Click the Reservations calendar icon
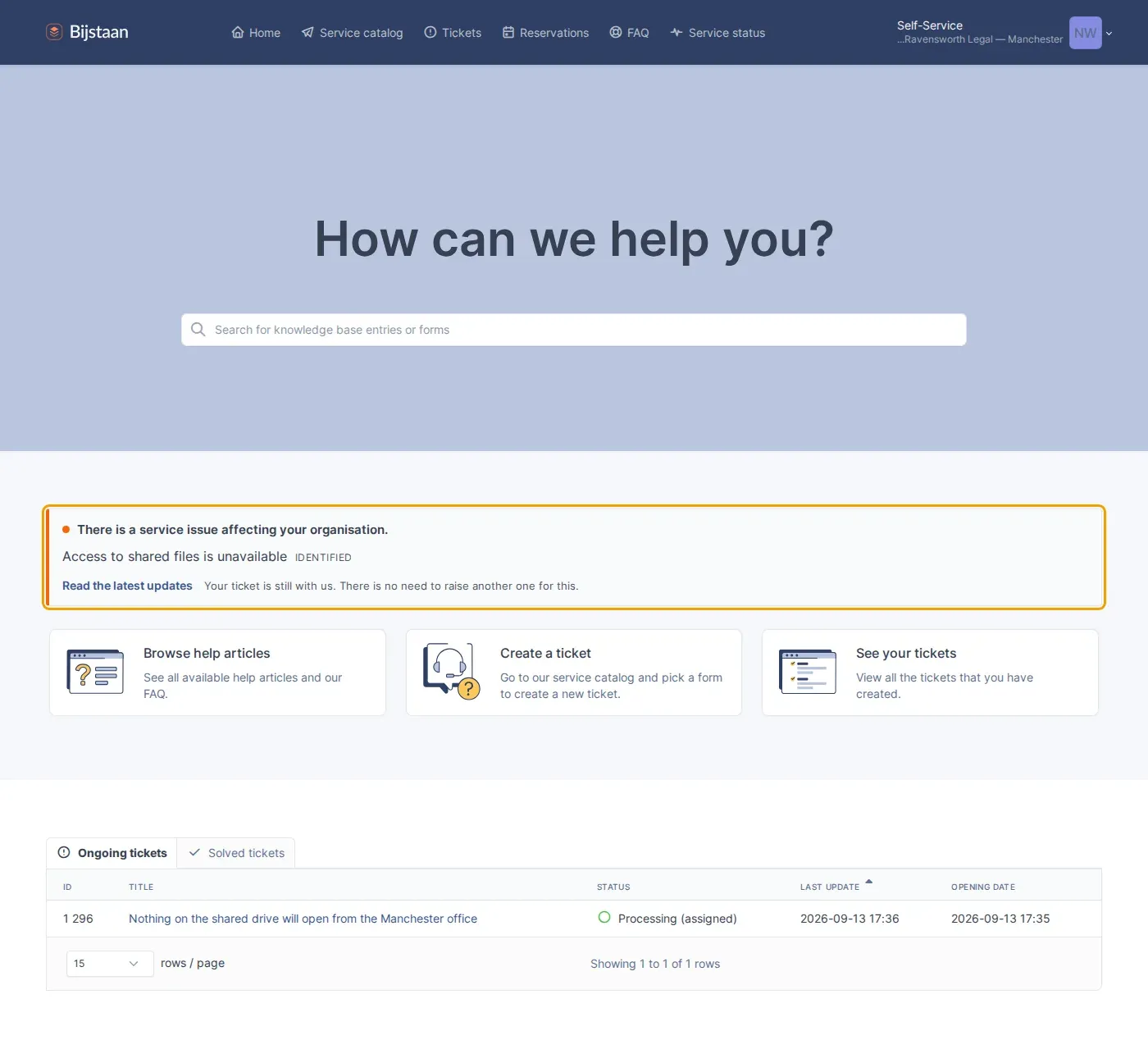 tap(508, 33)
